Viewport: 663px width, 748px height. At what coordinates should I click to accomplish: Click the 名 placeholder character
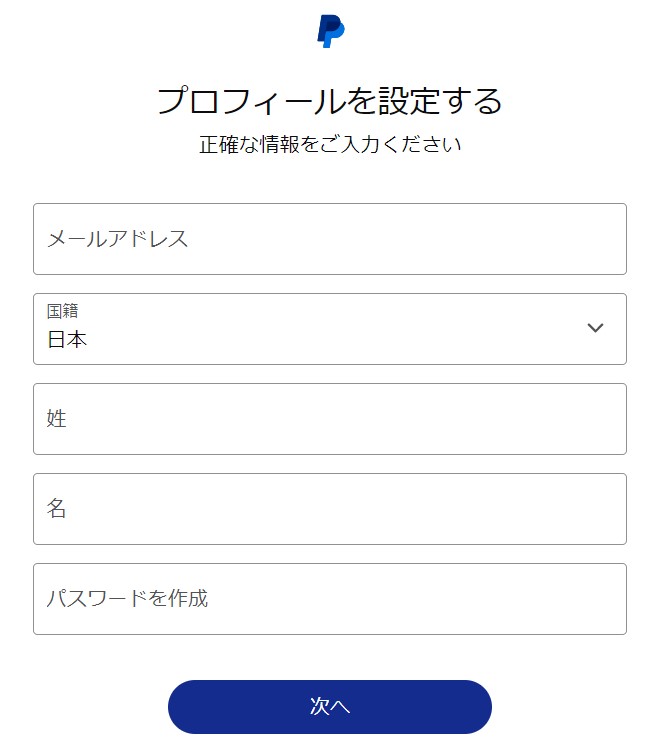click(x=57, y=509)
